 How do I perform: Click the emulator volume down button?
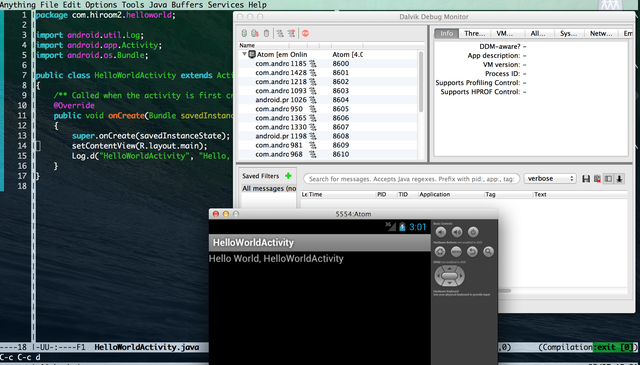[x=441, y=232]
